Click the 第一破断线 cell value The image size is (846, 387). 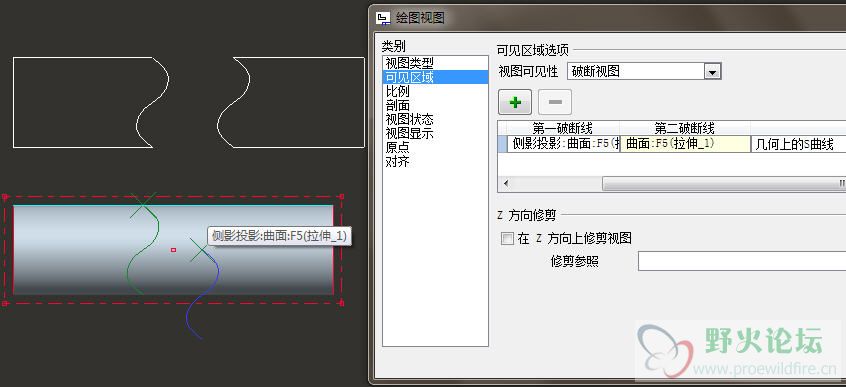click(x=564, y=144)
